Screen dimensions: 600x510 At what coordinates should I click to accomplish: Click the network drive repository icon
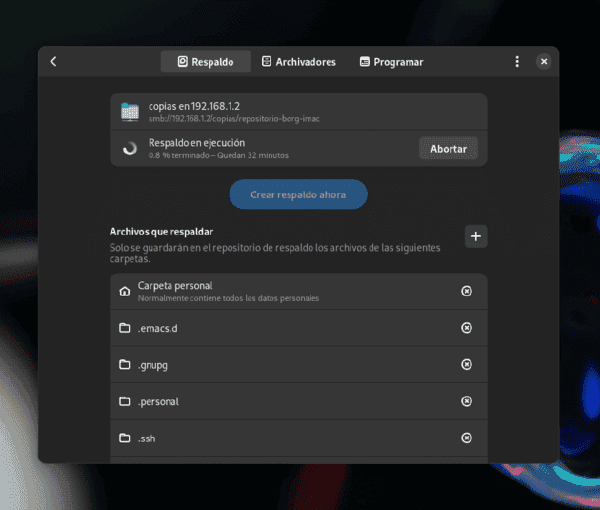point(130,112)
